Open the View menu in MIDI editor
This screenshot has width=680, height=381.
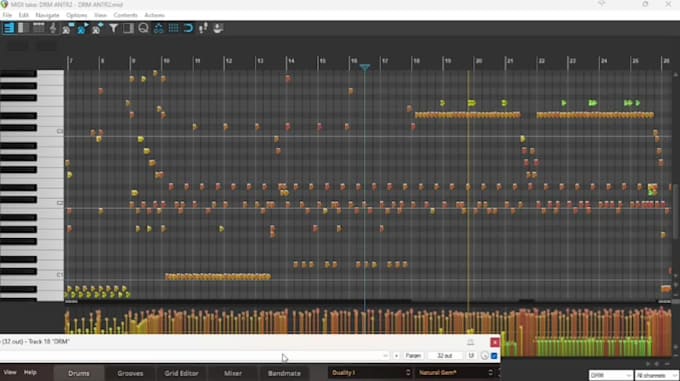pos(100,15)
